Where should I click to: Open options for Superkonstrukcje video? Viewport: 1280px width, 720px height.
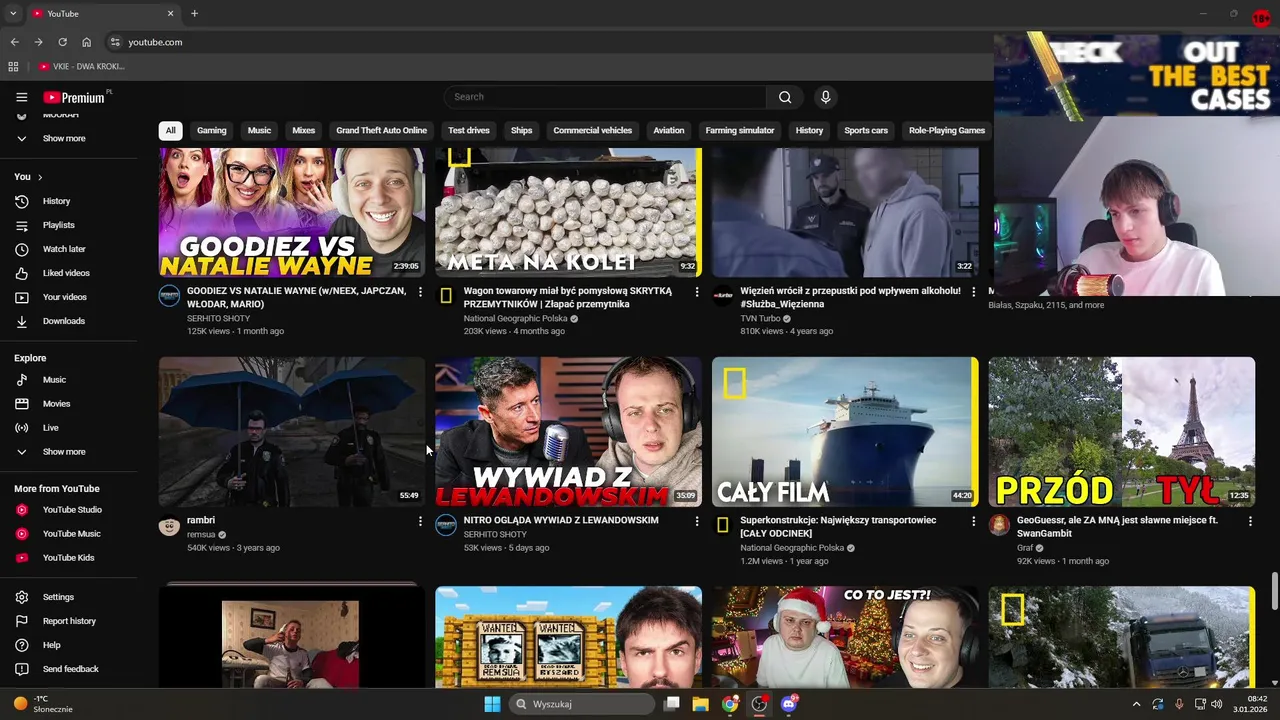point(973,521)
